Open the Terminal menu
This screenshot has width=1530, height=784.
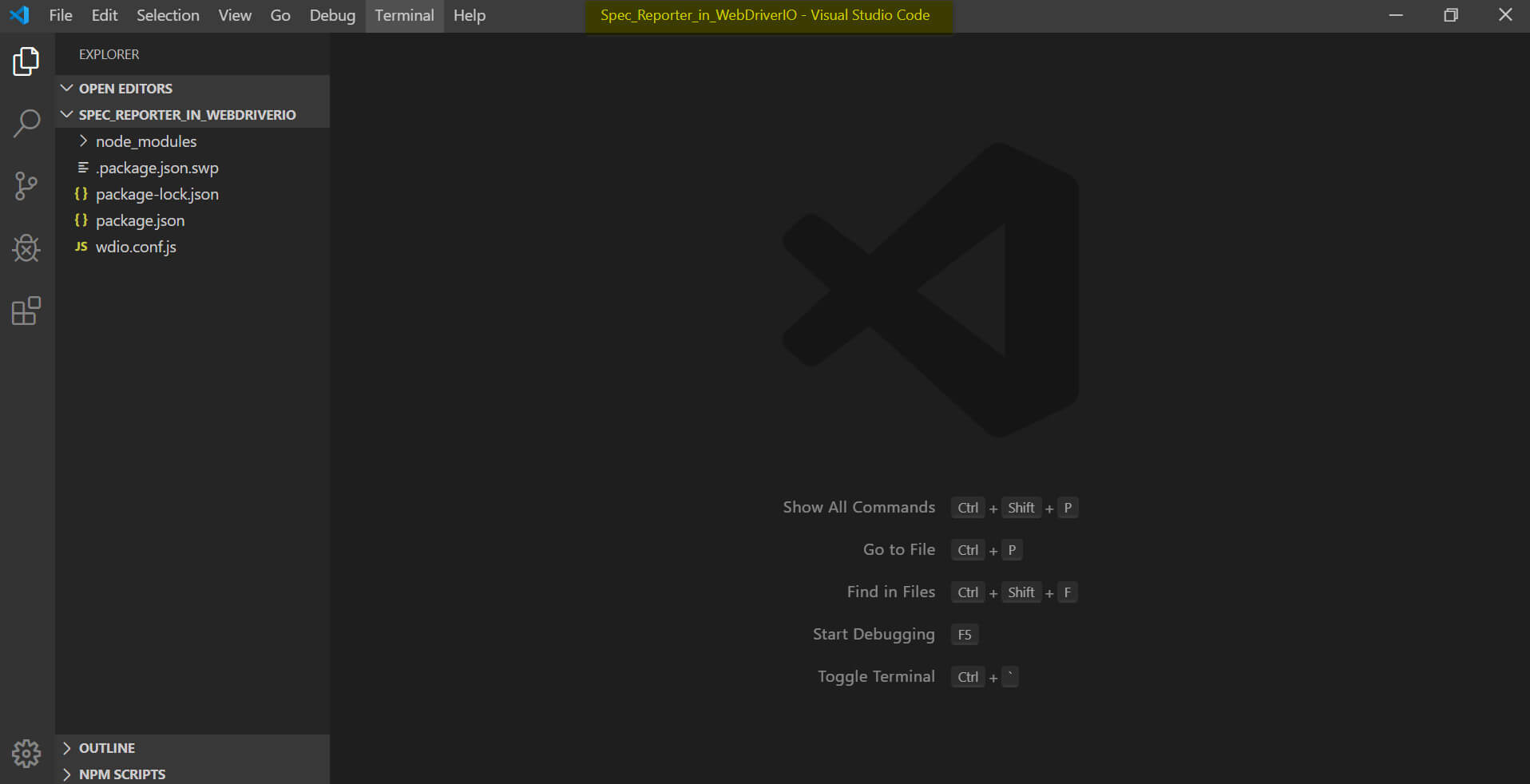tap(405, 15)
